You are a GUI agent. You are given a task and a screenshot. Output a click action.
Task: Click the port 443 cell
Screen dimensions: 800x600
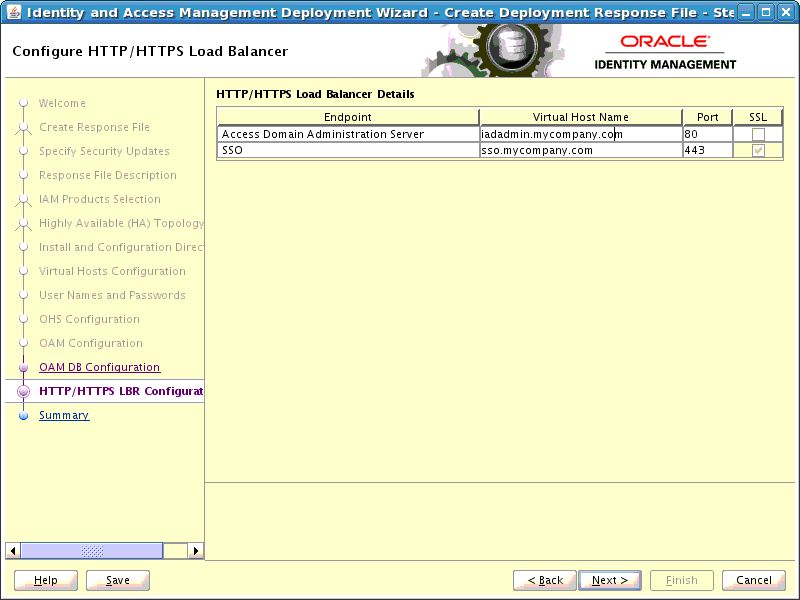[x=707, y=151]
